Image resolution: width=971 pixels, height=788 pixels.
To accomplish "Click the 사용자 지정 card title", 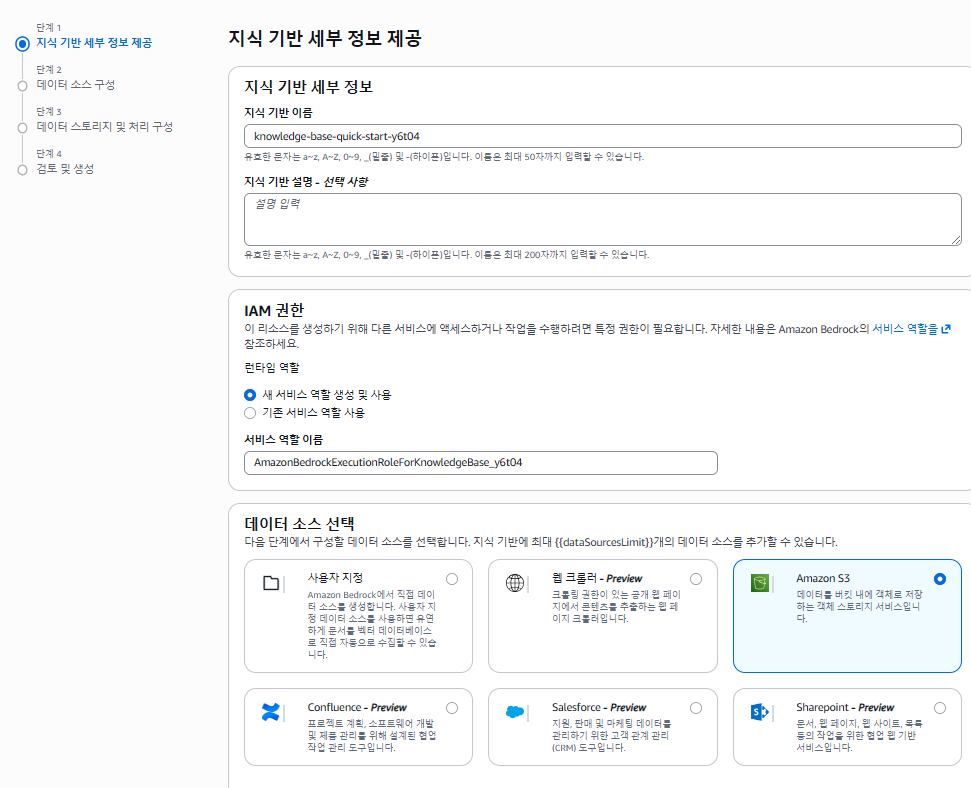I will point(335,577).
